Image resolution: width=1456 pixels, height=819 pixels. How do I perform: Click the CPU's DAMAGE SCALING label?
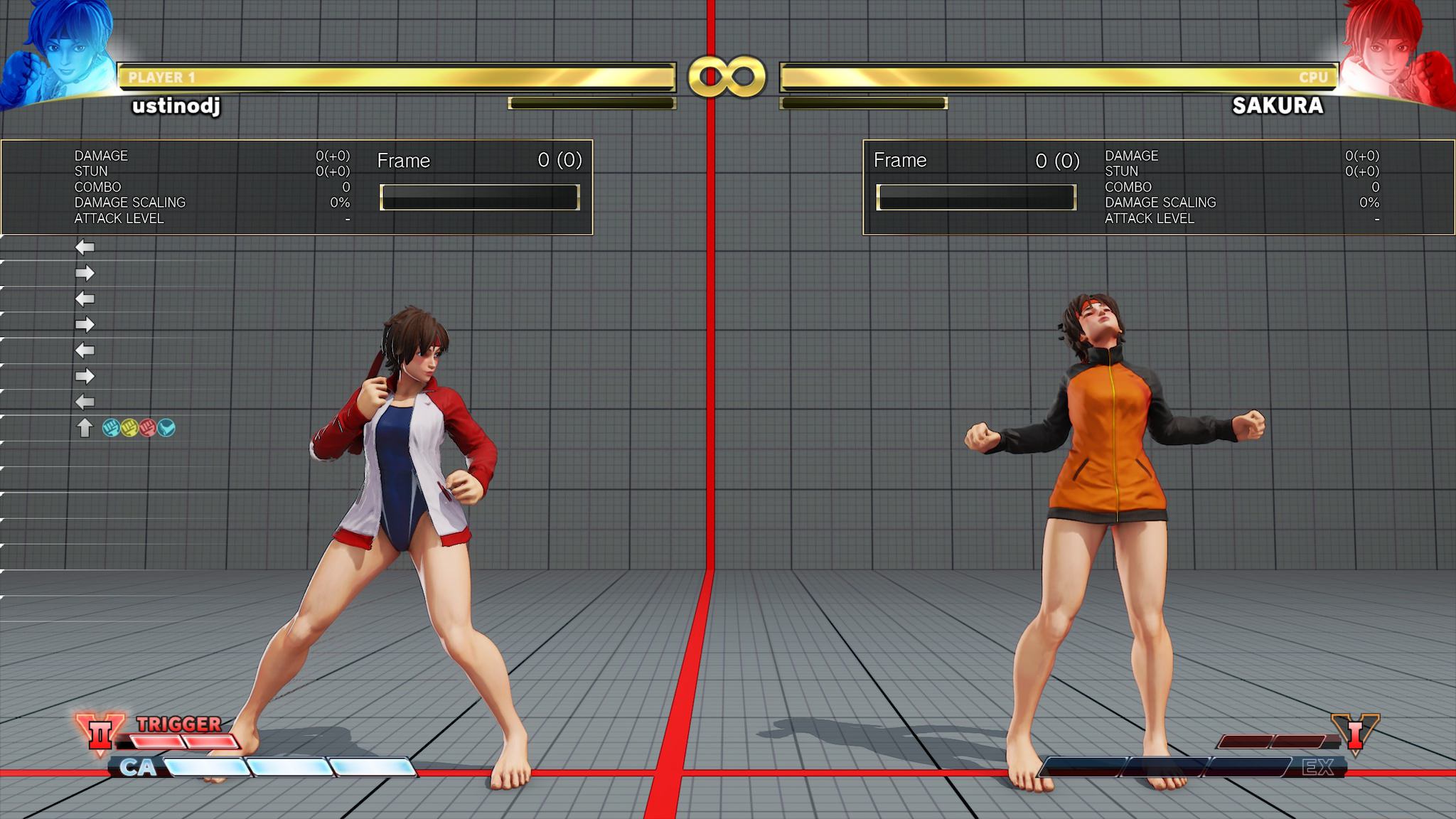point(1160,203)
